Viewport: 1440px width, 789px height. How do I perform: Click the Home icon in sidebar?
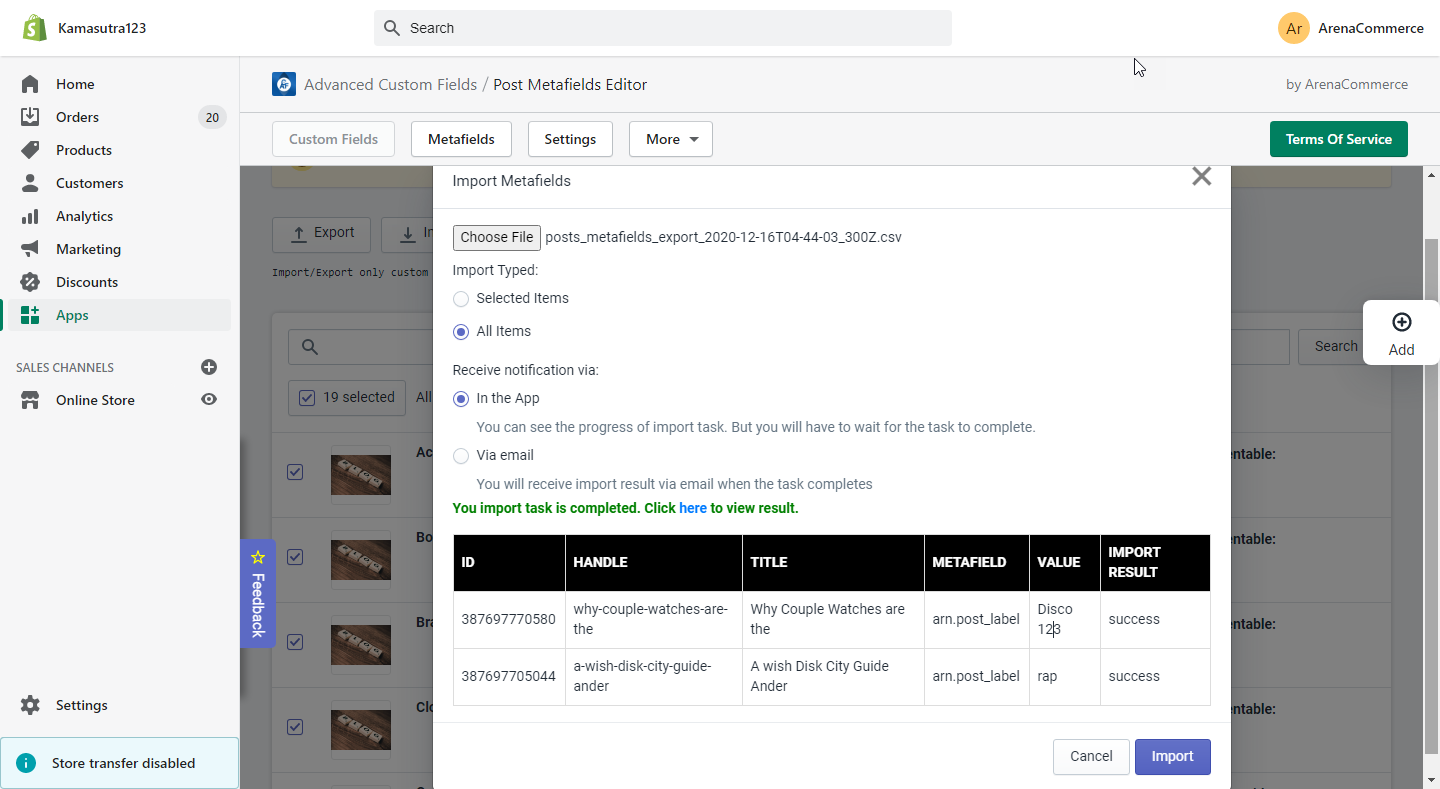pyautogui.click(x=30, y=84)
